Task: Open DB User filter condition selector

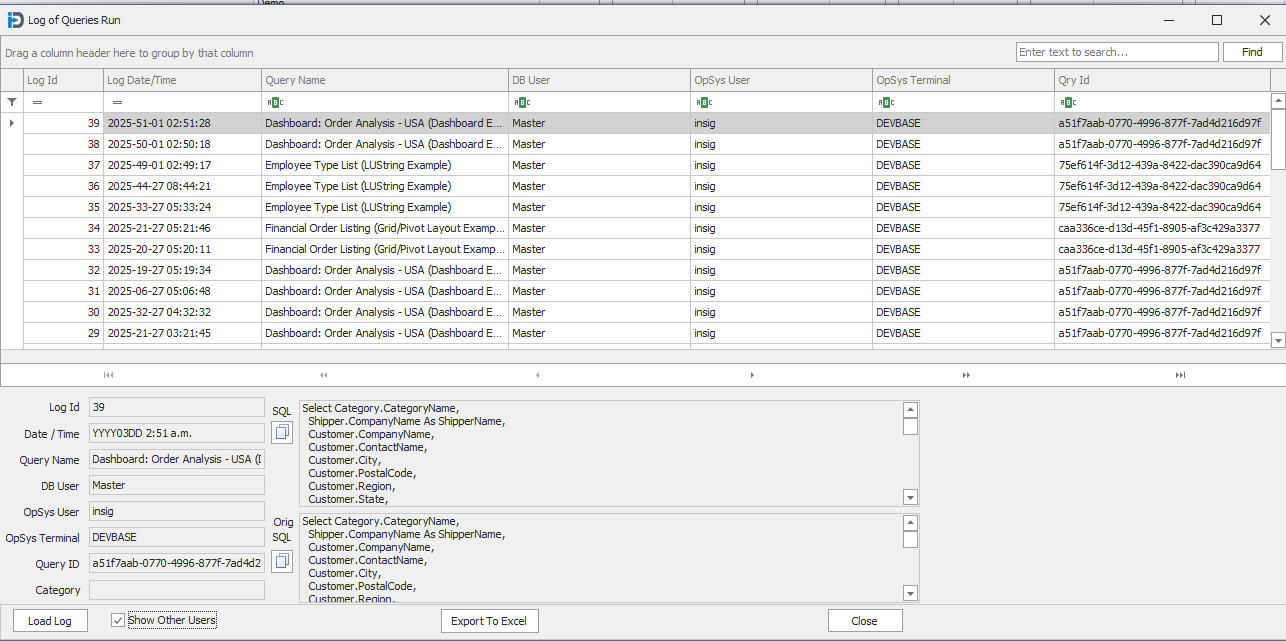Action: [x=521, y=102]
